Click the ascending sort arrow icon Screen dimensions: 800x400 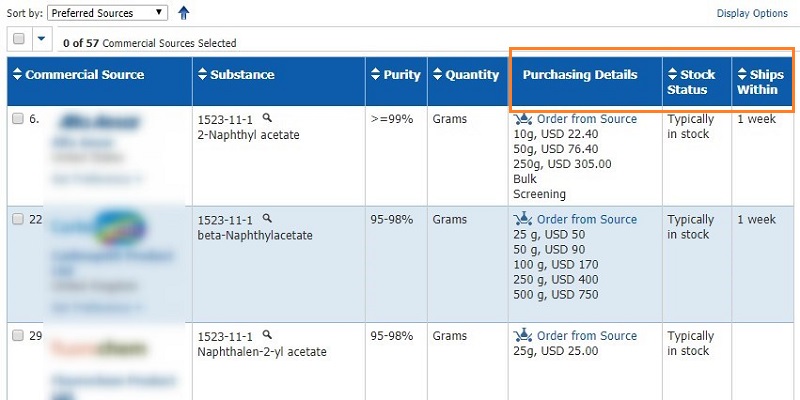183,13
